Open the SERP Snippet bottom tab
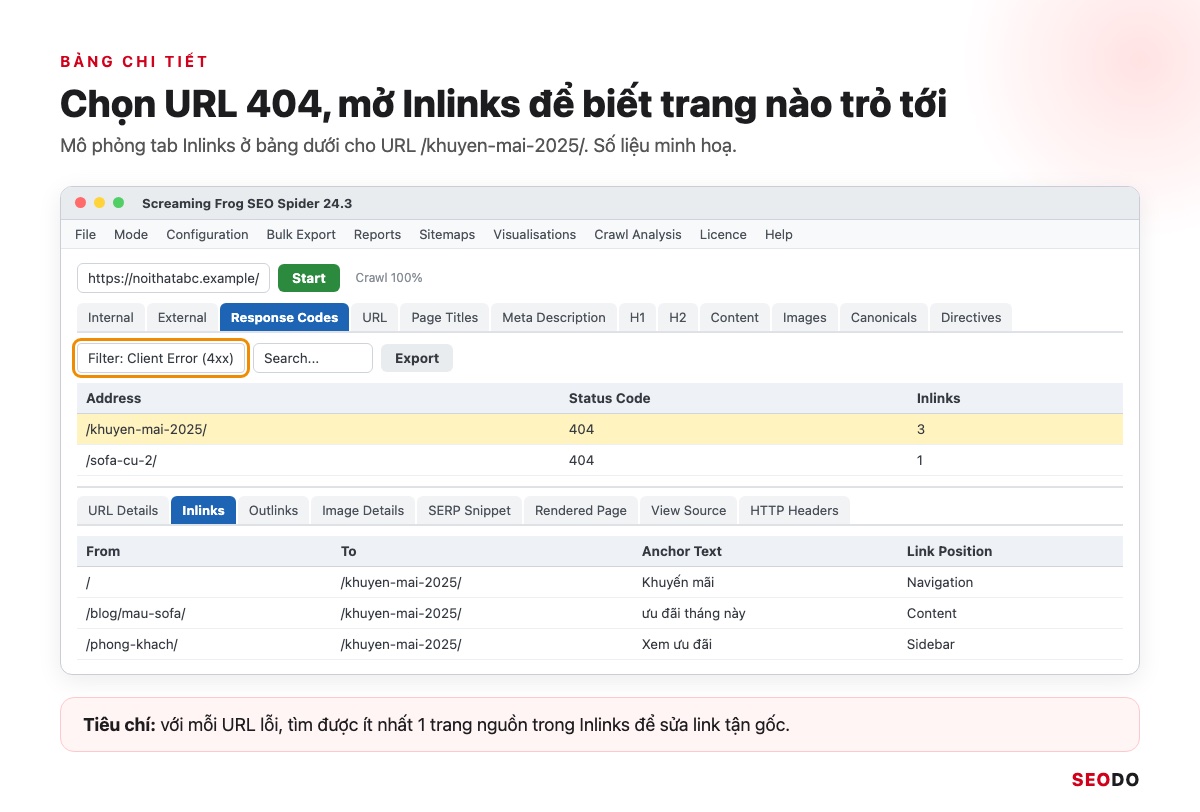 469,510
